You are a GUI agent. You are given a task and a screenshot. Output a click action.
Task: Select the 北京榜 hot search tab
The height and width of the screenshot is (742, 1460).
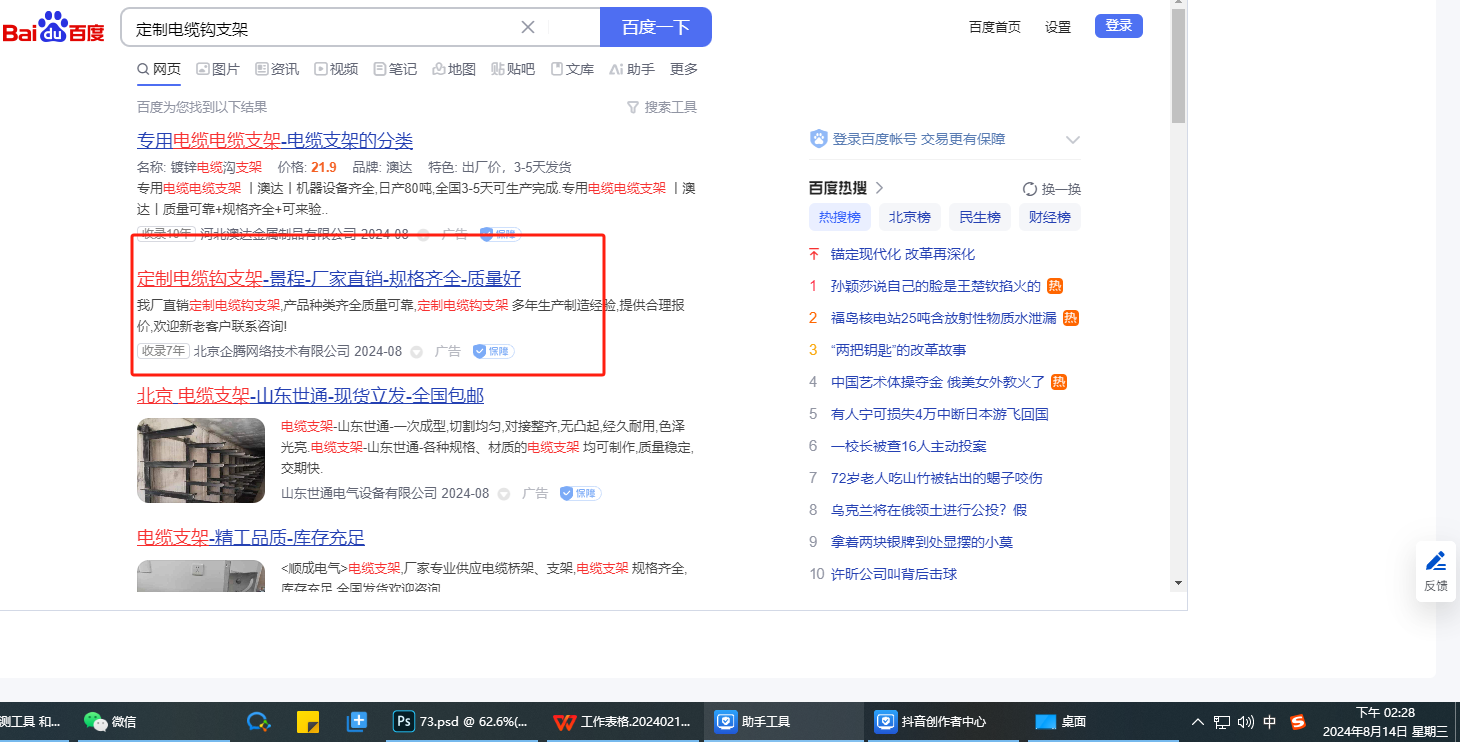coord(910,217)
